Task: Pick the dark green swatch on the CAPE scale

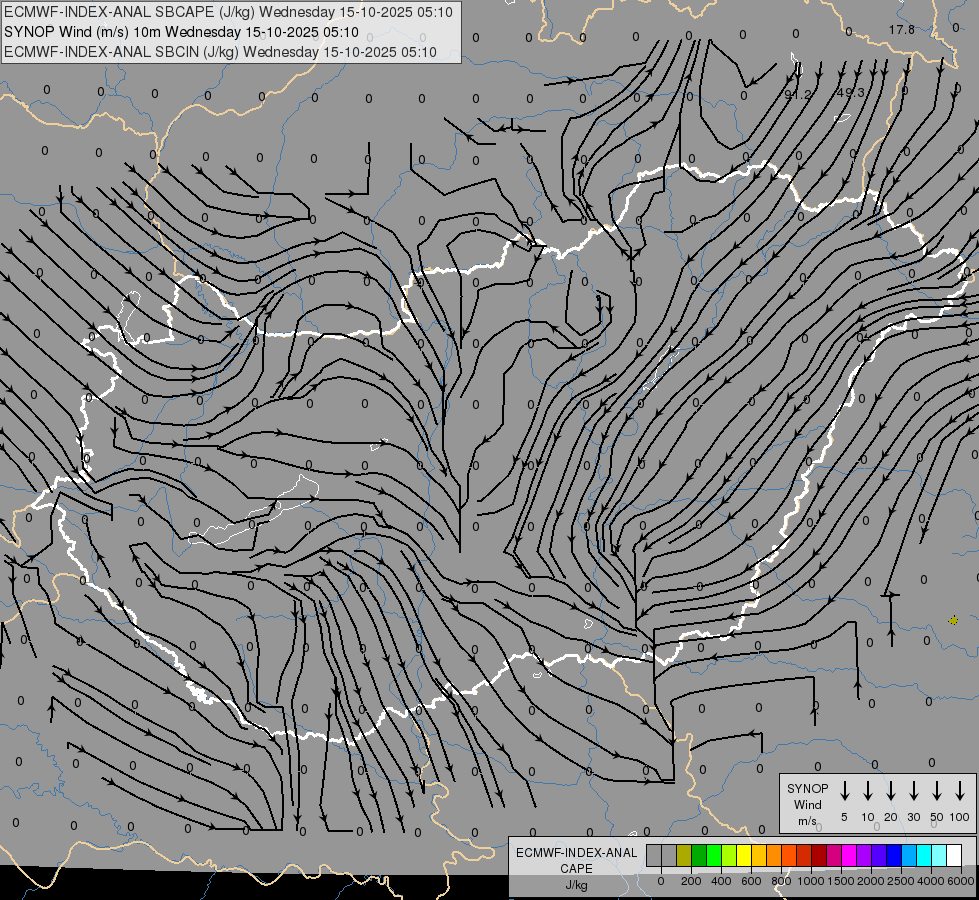Action: tap(699, 855)
